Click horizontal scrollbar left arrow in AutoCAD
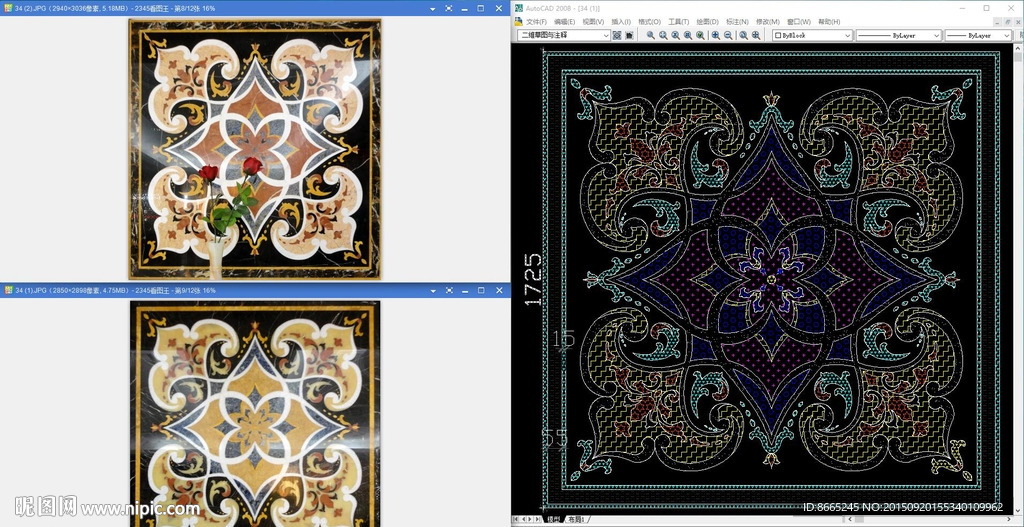Screen dimensions: 1024x527 [850, 519]
